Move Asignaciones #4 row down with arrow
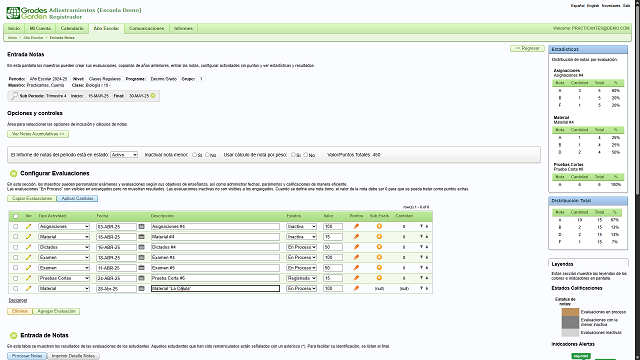640x360 pixels. (x=422, y=226)
